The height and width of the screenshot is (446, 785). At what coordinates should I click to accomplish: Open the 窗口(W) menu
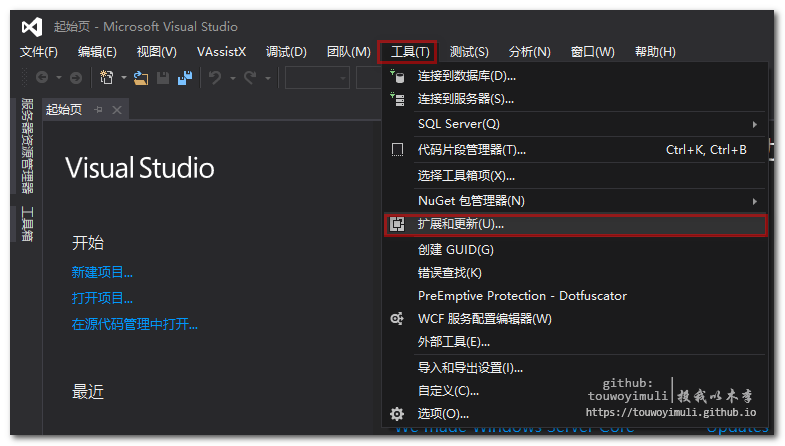coord(592,52)
